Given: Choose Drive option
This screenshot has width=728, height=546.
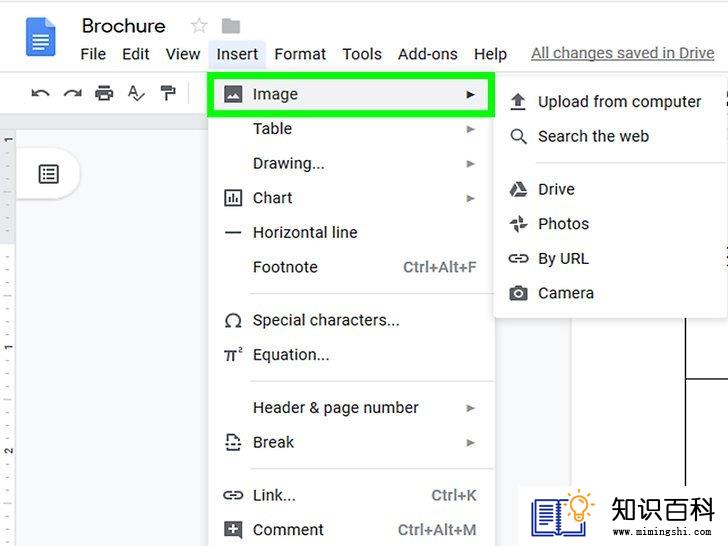Looking at the screenshot, I should pos(610,189).
